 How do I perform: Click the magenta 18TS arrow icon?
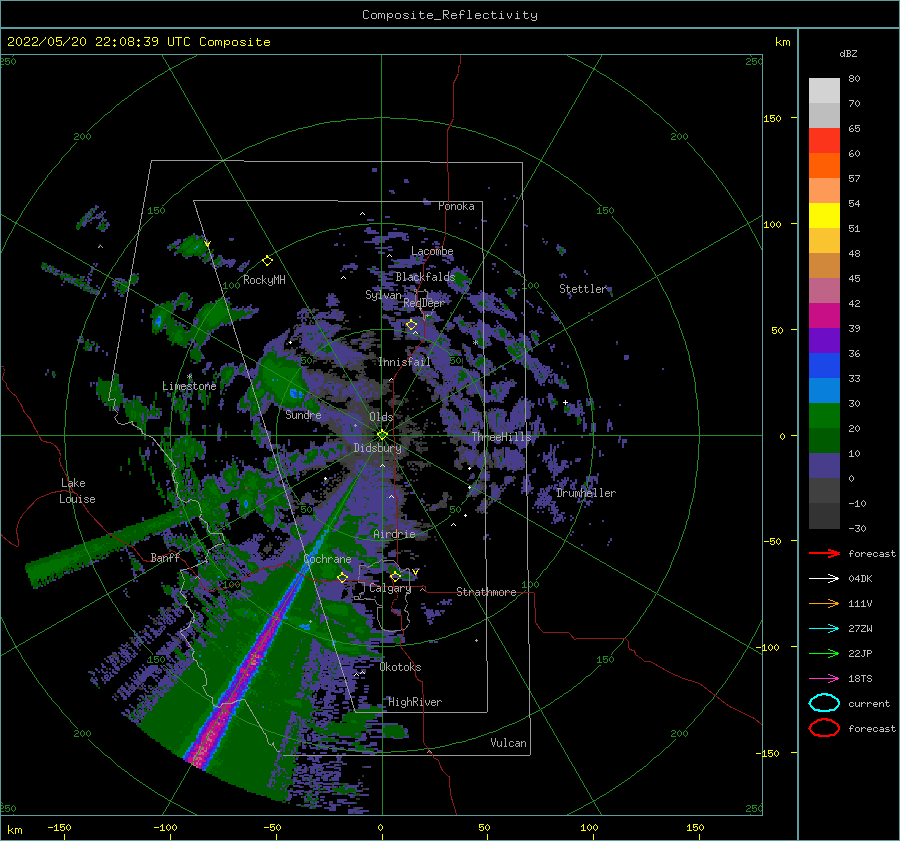coord(824,679)
